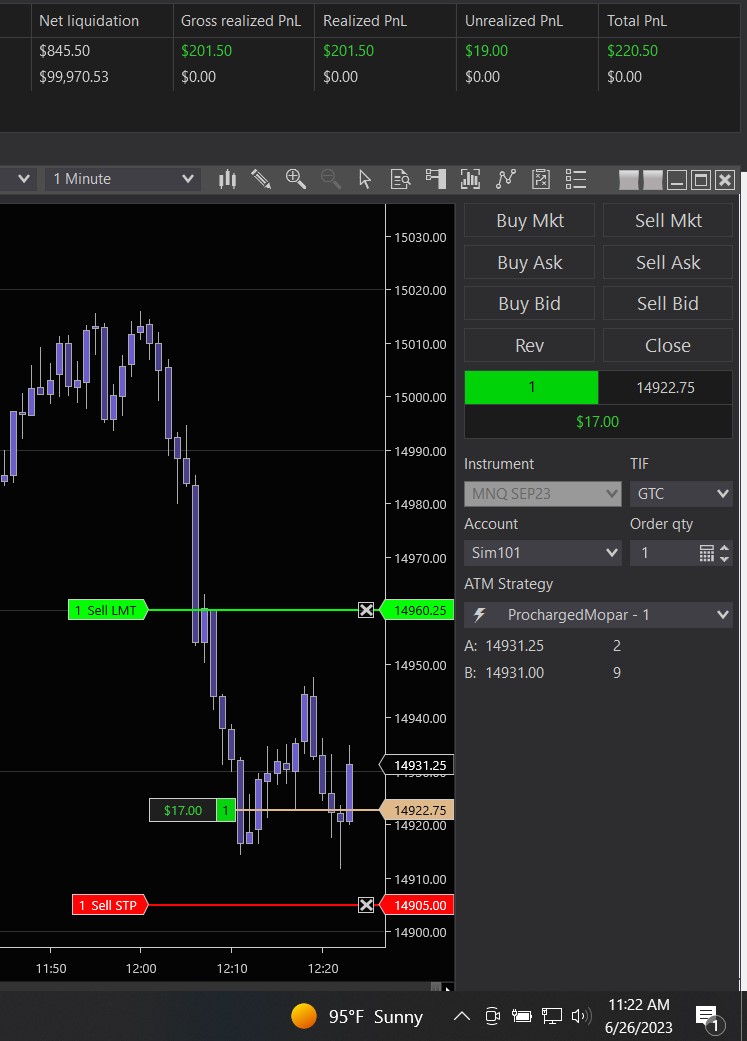Increase order quantity with up arrow

(x=724, y=548)
